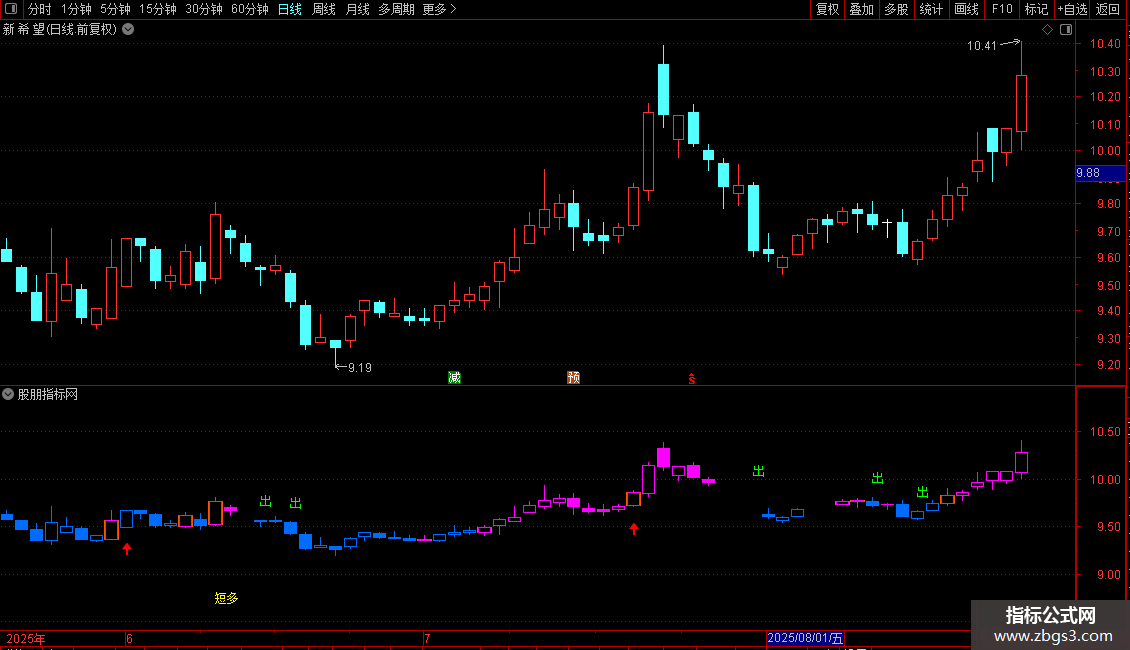Click the red up-arrow signal below magenta candles
Viewport: 1130px width, 650px height.
point(634,529)
